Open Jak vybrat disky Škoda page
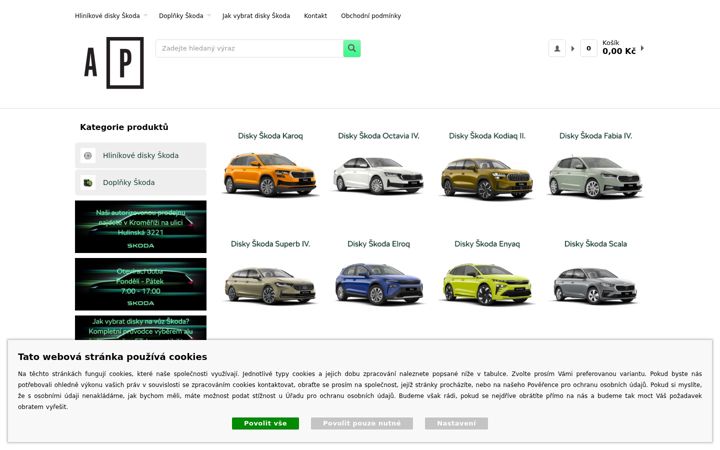720x450 pixels. pos(256,16)
